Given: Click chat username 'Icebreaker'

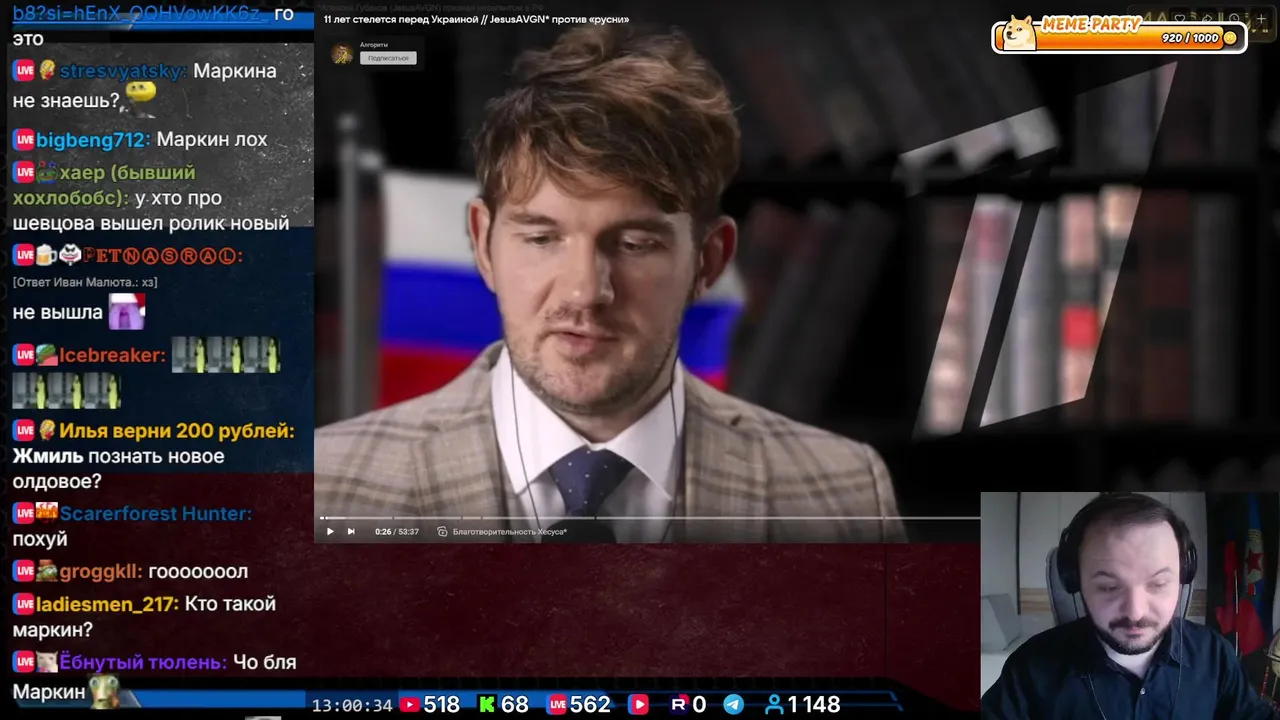Looking at the screenshot, I should click(x=112, y=355).
